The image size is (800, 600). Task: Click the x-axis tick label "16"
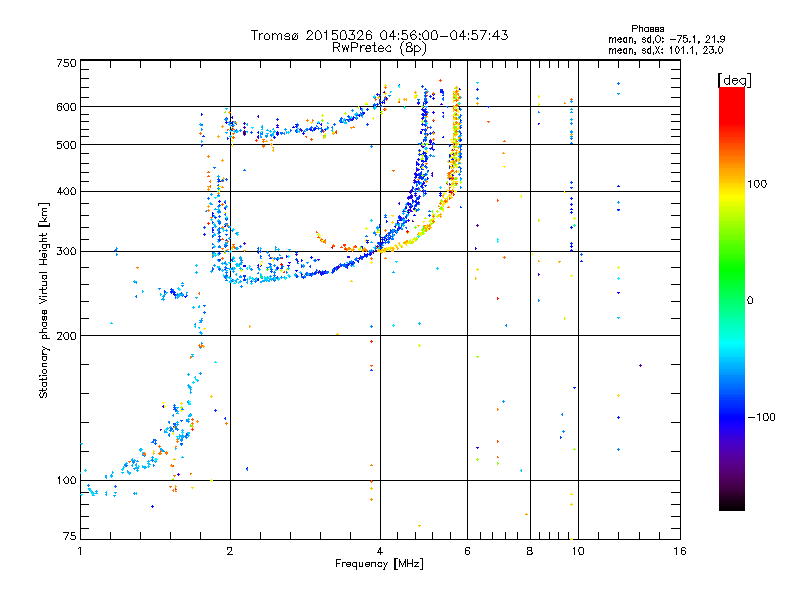[680, 551]
